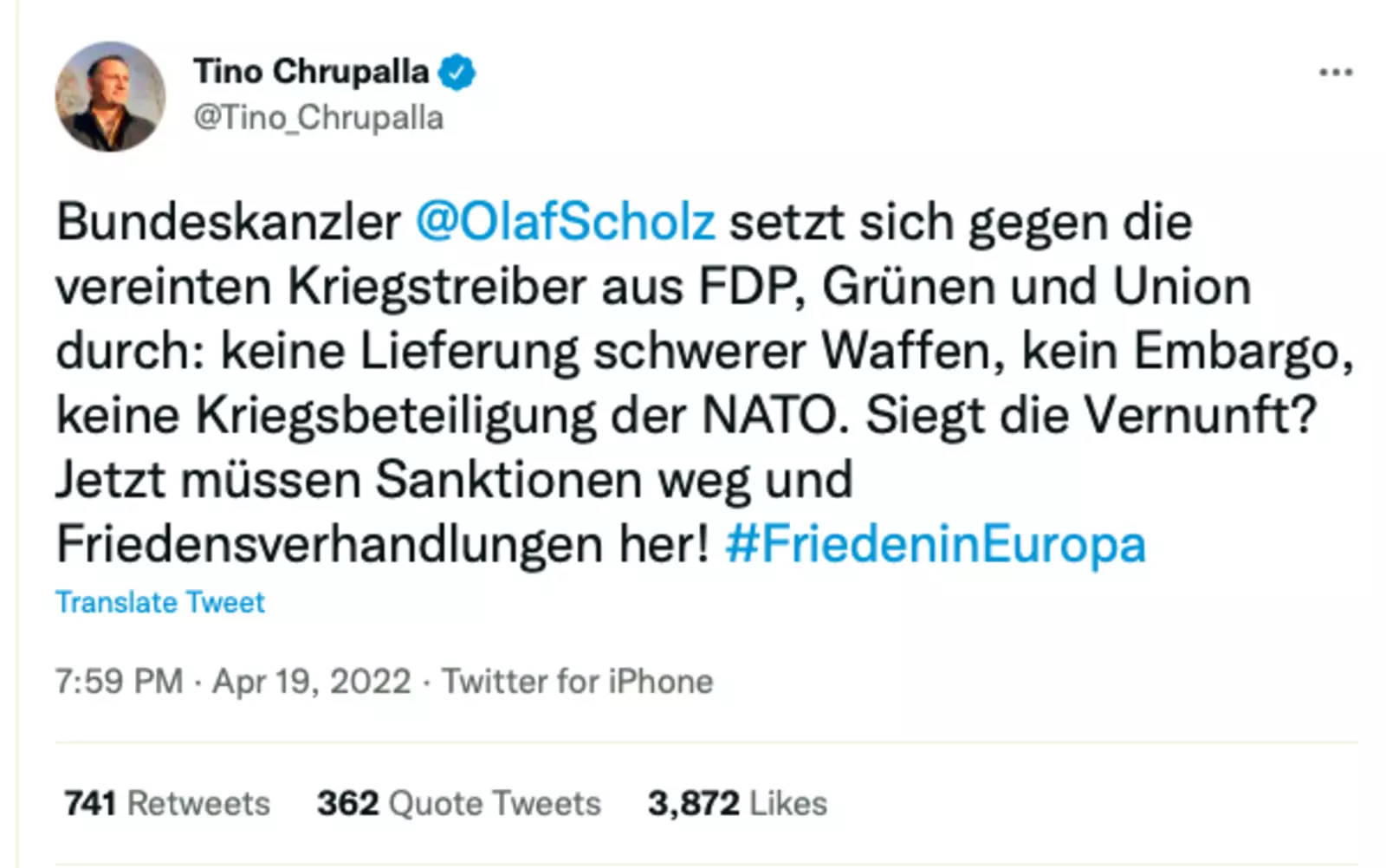Click the display name Tino Chrupalla

pyautogui.click(x=311, y=72)
